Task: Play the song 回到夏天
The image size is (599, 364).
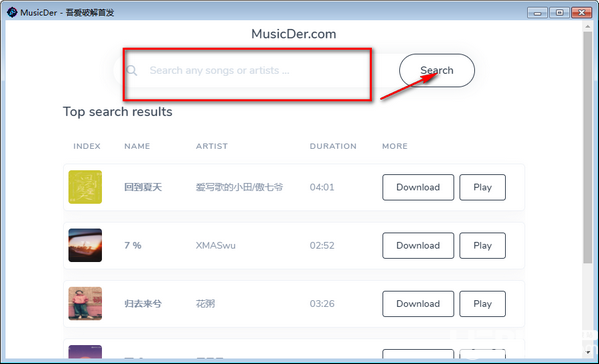Action: (x=482, y=187)
